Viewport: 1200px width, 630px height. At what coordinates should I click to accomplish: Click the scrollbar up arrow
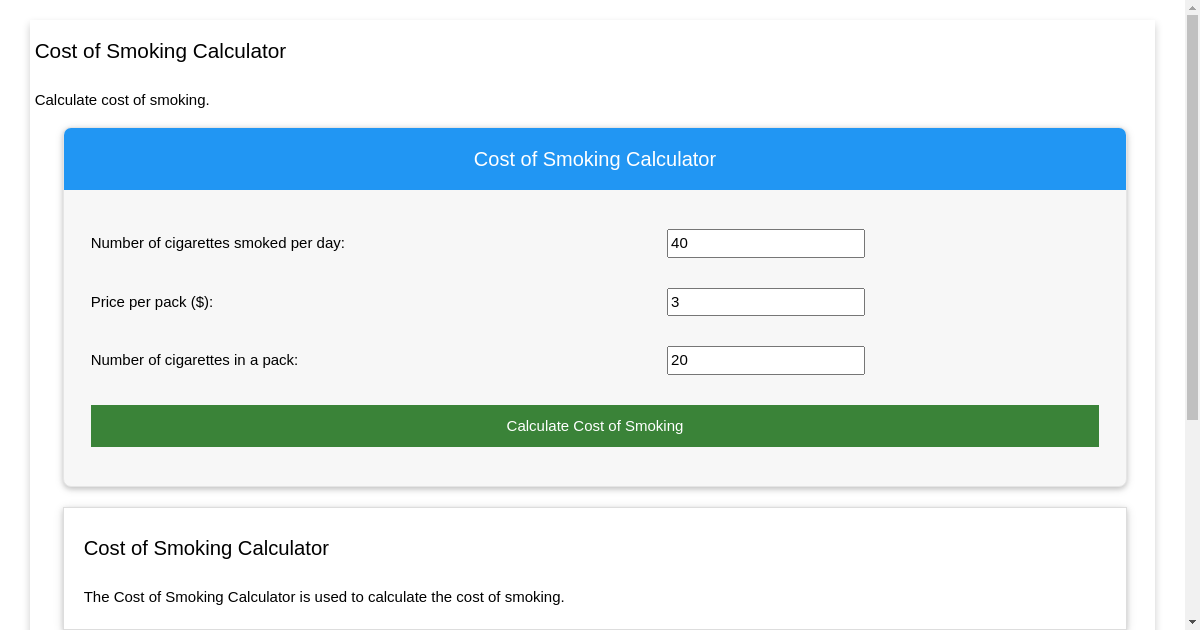pos(1191,7)
